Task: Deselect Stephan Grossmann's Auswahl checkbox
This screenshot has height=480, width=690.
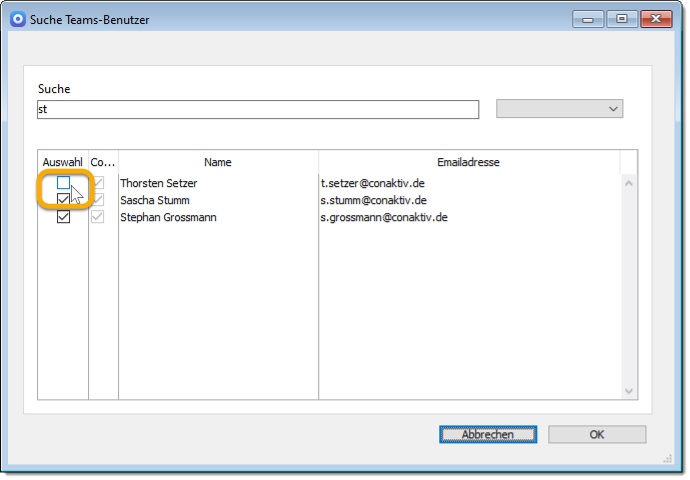Action: (x=64, y=217)
